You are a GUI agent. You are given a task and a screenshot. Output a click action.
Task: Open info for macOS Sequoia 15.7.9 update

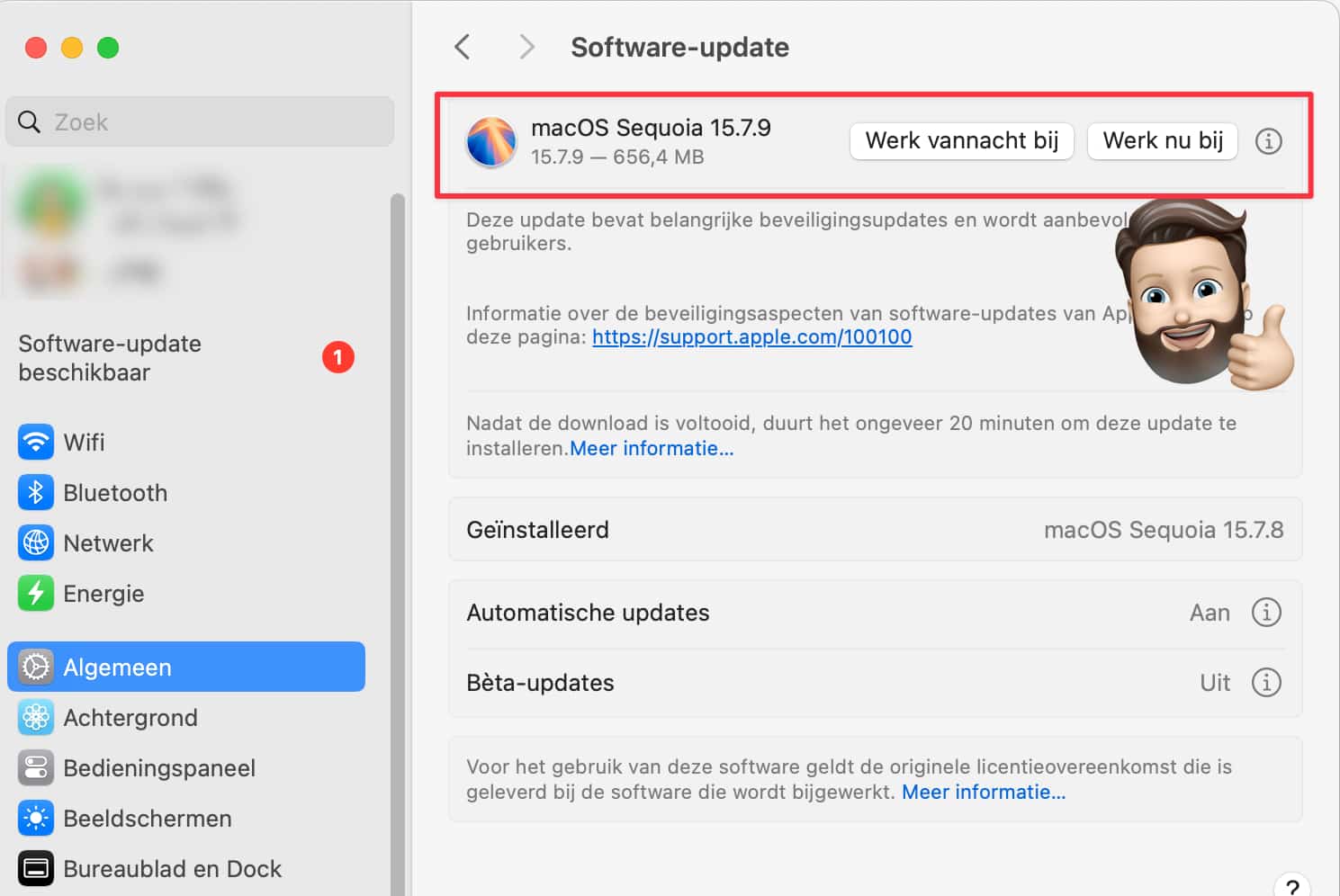[1269, 141]
